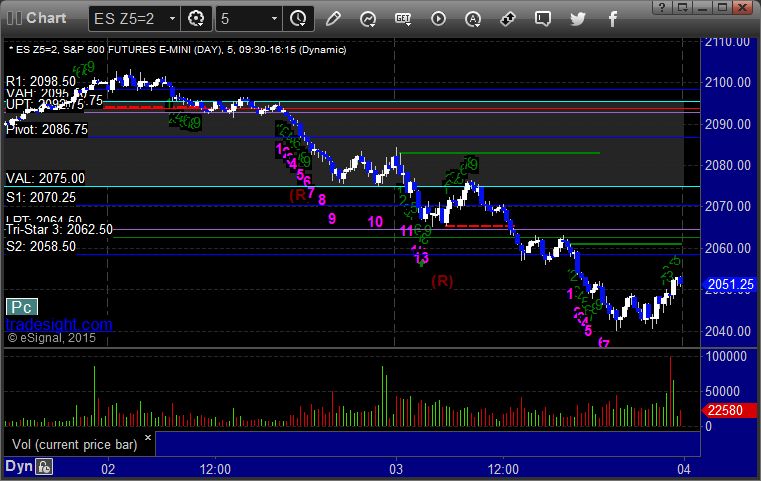761x481 pixels.
Task: Select the Pivot: 2086.75 label
Action: [x=47, y=130]
